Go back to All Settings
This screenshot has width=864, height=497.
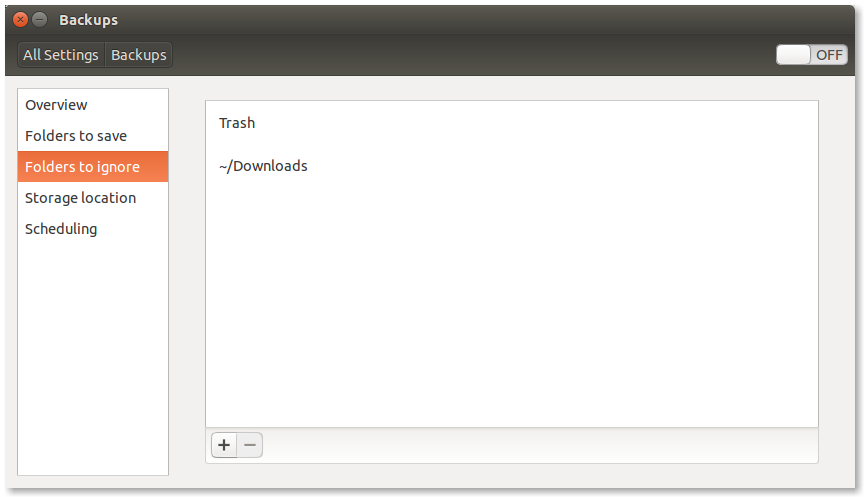click(x=61, y=55)
